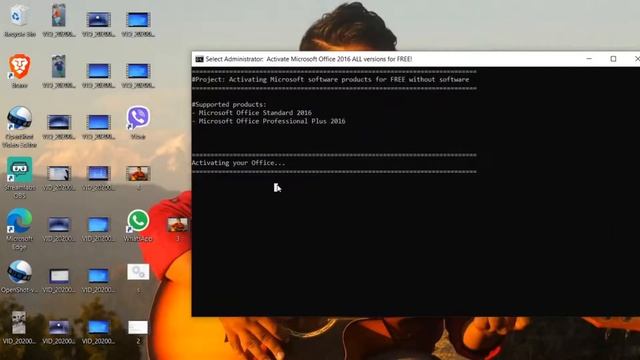Open the Microsoft Edge shortcut
Viewport: 640px width, 360px height.
coord(19,228)
